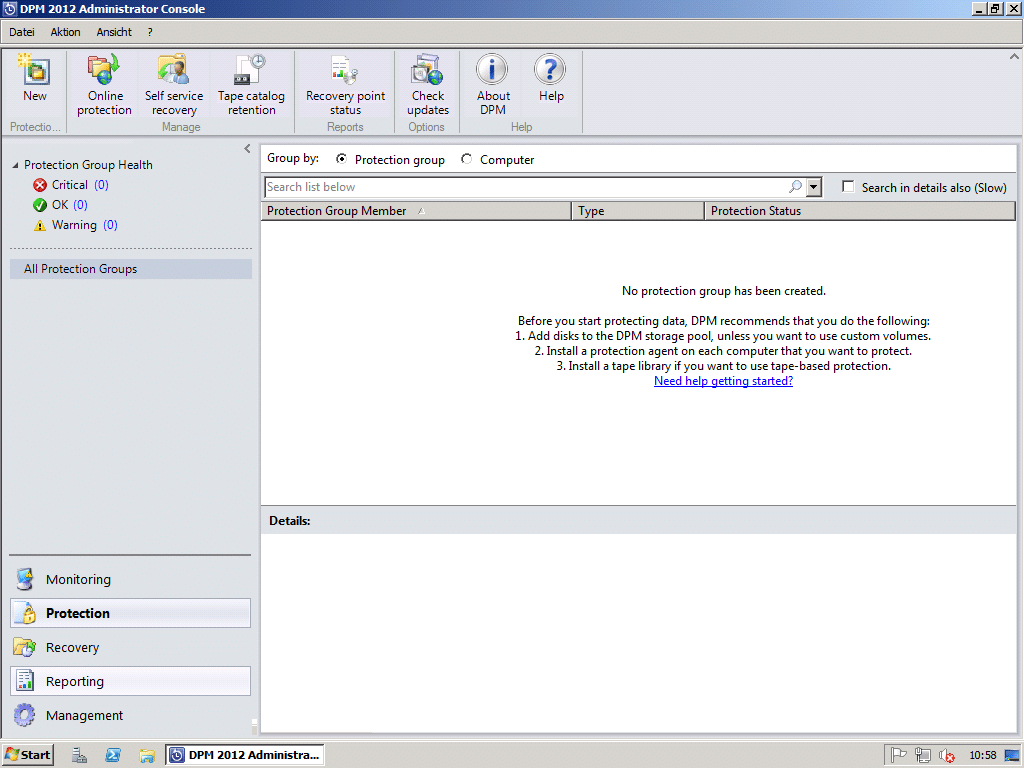1024x768 pixels.
Task: Open the Reporting workspace
Action: [130, 681]
